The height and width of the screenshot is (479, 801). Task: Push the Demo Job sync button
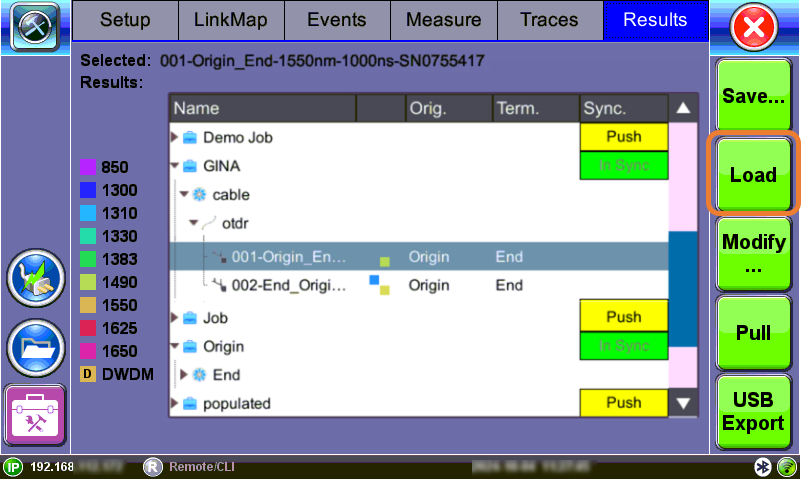tap(623, 137)
